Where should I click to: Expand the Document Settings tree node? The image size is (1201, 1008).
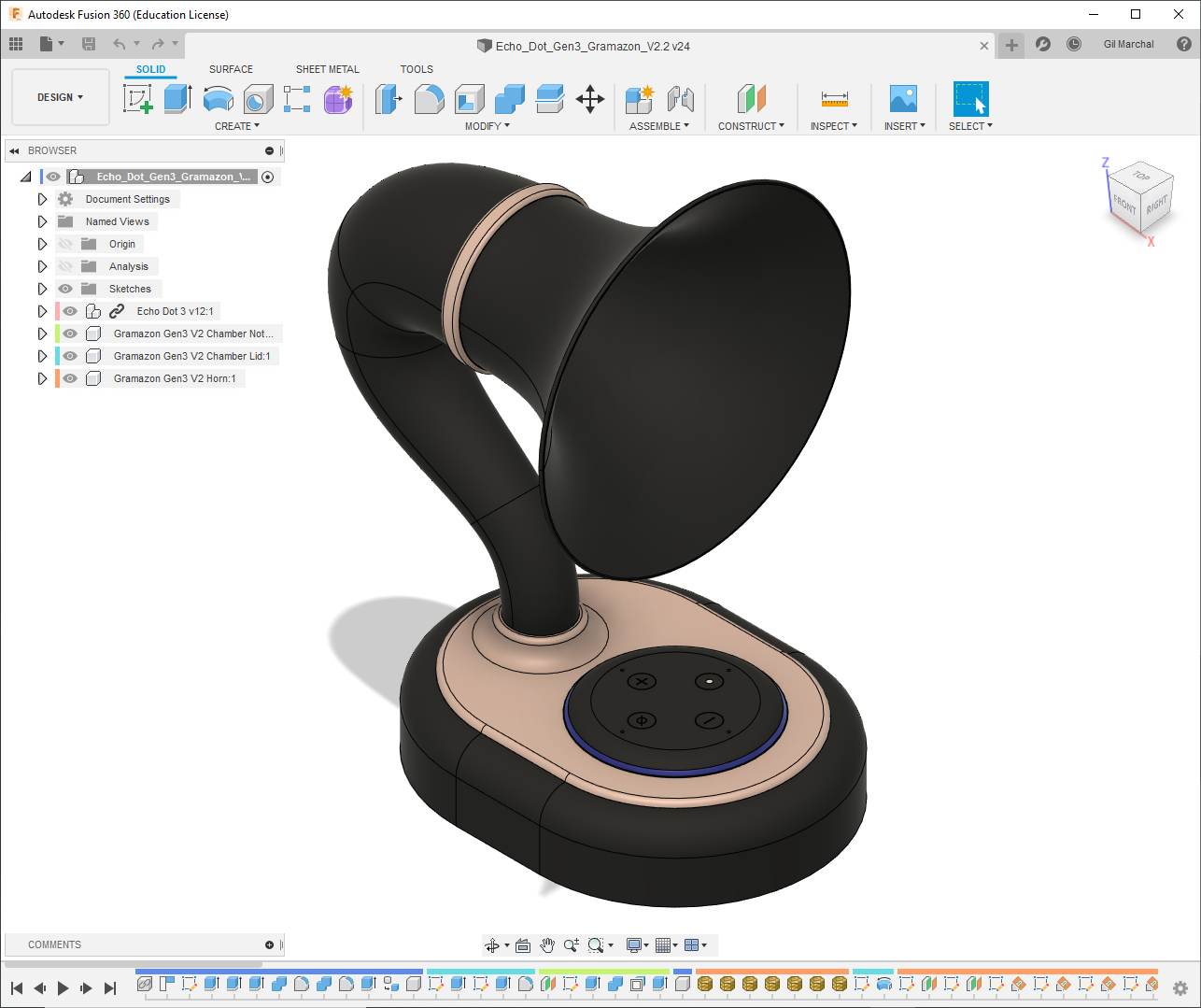(x=42, y=199)
